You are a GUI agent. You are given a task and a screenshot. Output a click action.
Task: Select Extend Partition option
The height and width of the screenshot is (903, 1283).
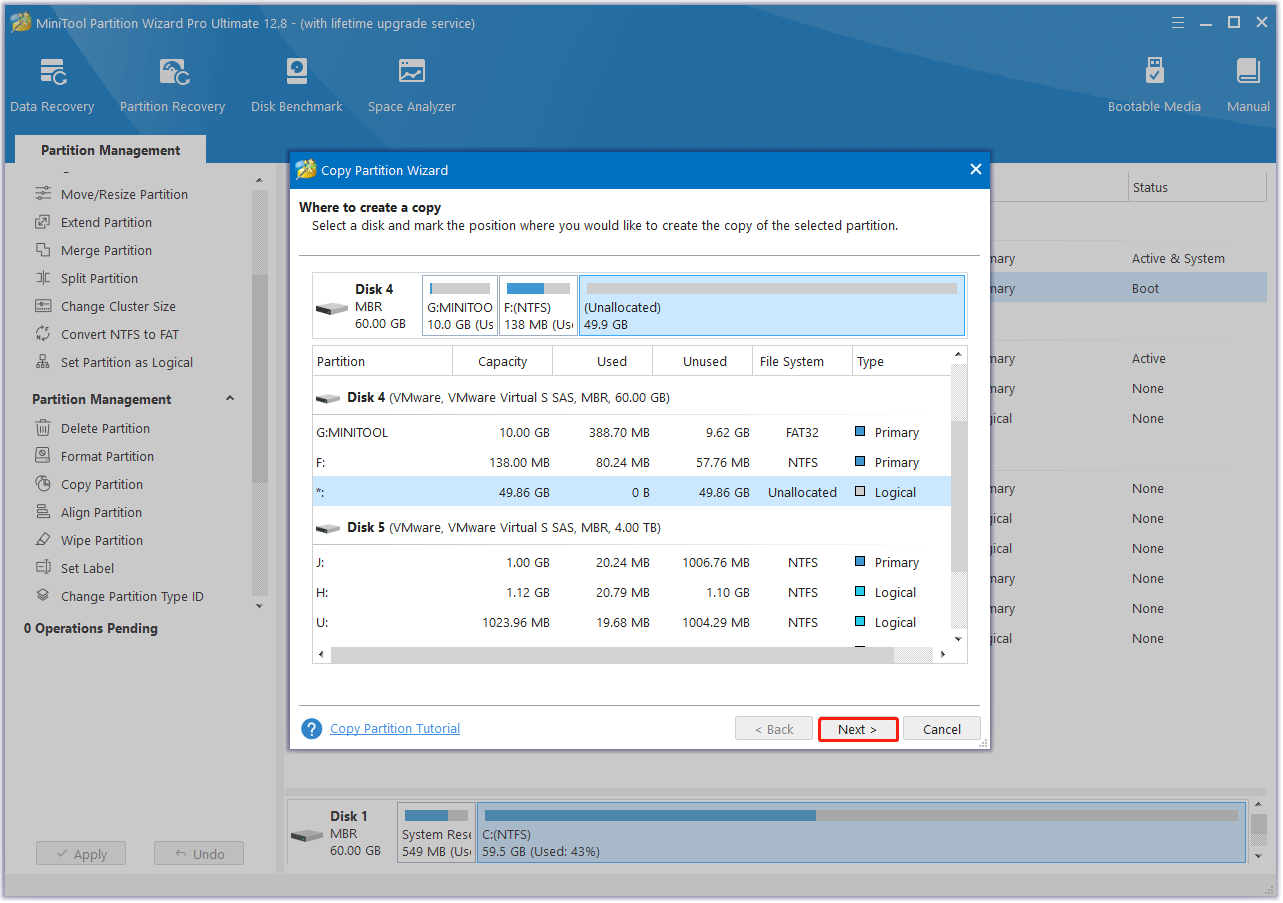(106, 222)
